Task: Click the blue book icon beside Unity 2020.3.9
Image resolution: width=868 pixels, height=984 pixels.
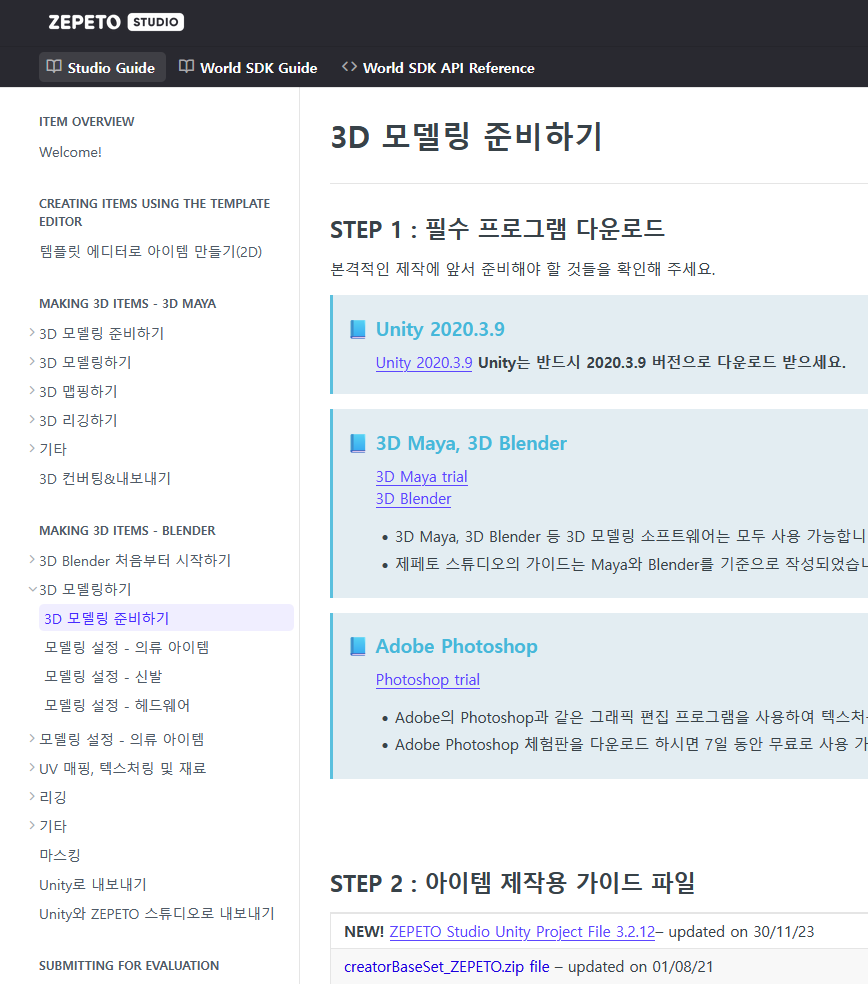Action: pyautogui.click(x=357, y=329)
